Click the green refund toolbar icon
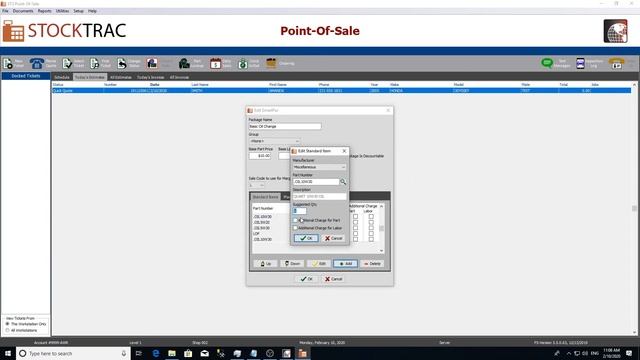The image size is (640, 360). coord(243,63)
